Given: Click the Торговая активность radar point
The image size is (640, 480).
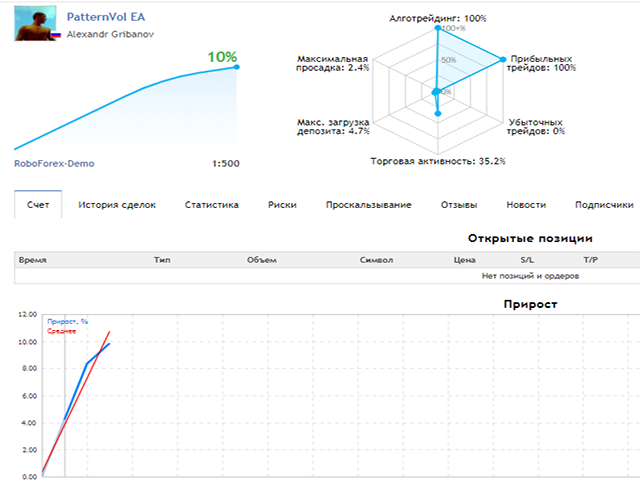Looking at the screenshot, I should [438, 115].
